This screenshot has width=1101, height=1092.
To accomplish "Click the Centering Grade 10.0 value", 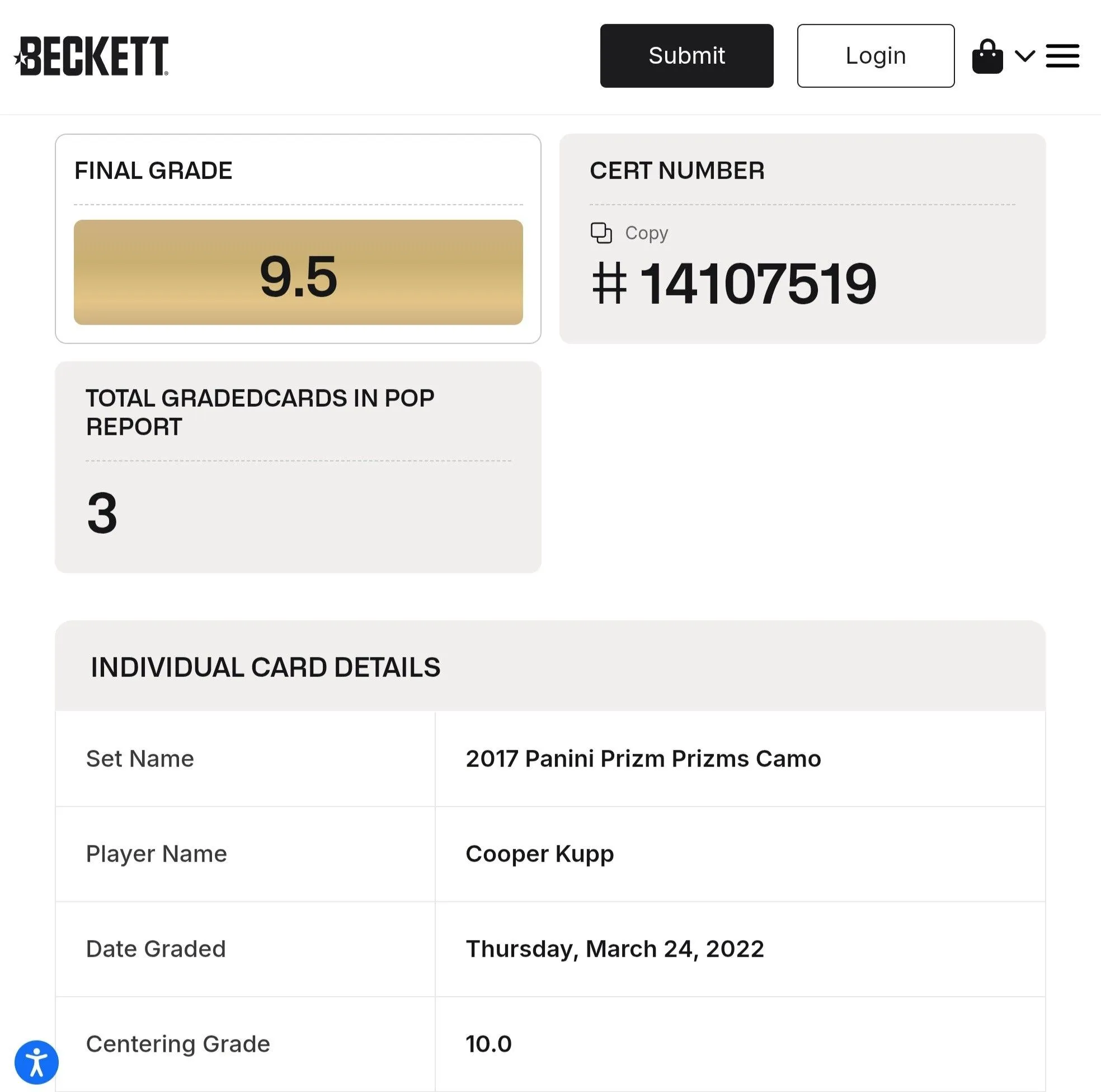I will [488, 1043].
